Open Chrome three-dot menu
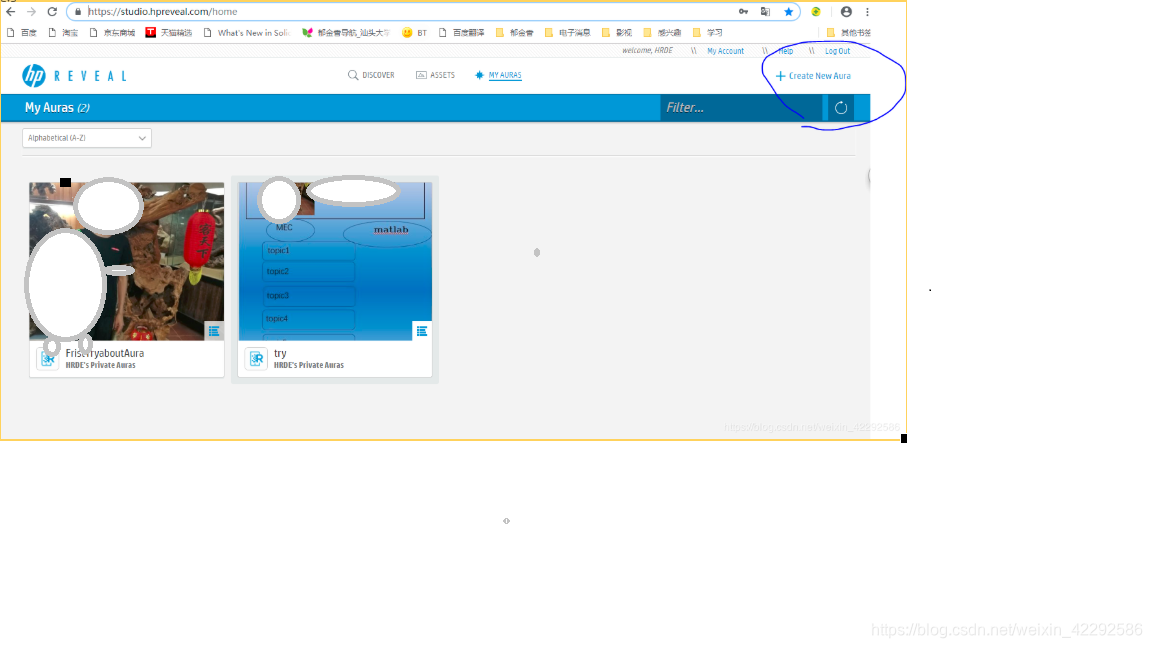This screenshot has width=1152, height=648. [x=868, y=12]
